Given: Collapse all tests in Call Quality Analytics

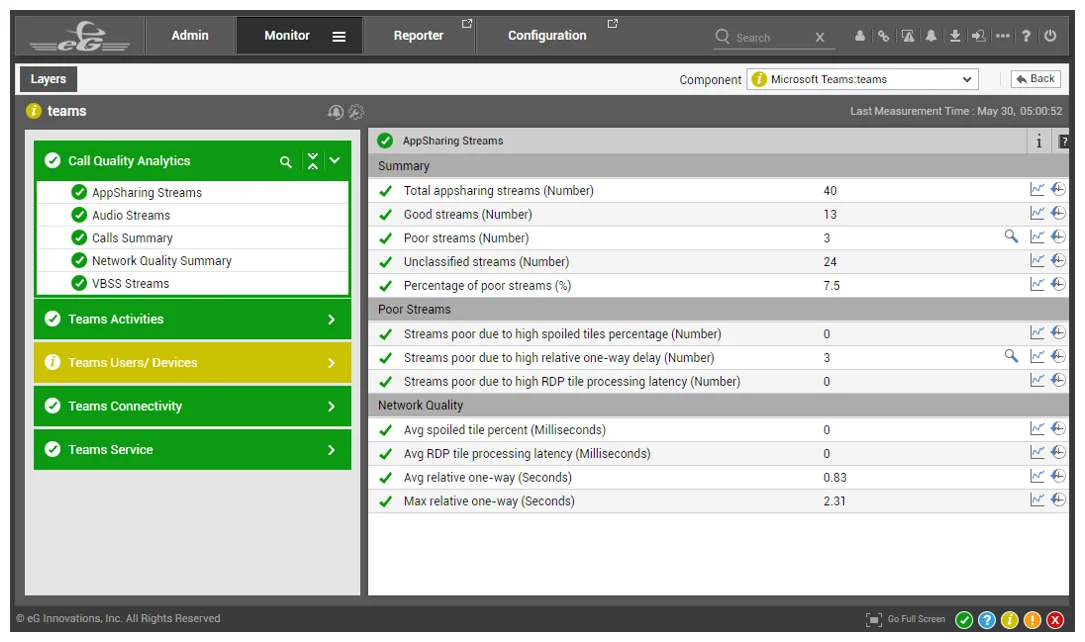Looking at the screenshot, I should pos(313,161).
